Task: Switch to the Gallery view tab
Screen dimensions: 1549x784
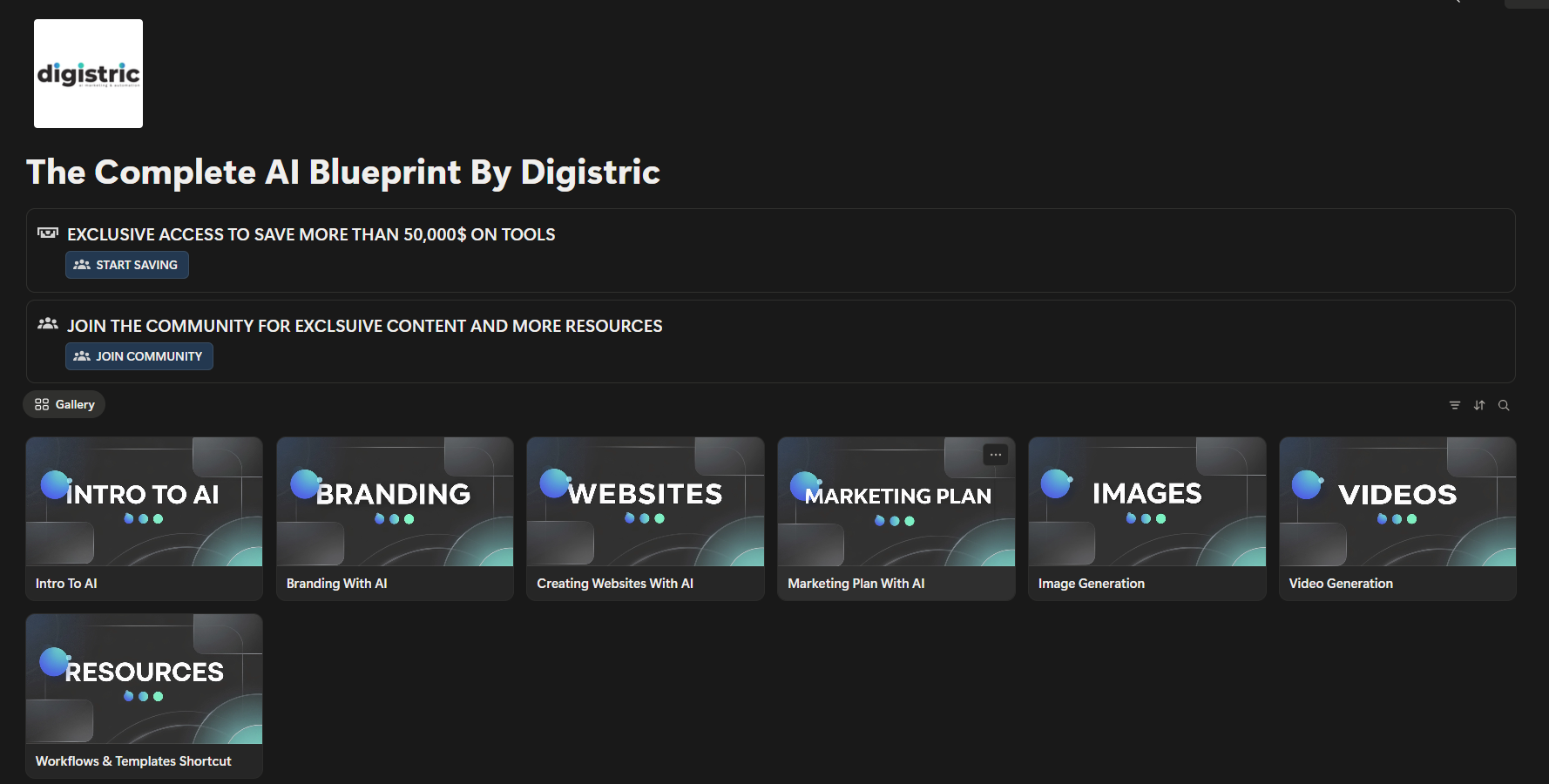Action: (64, 403)
